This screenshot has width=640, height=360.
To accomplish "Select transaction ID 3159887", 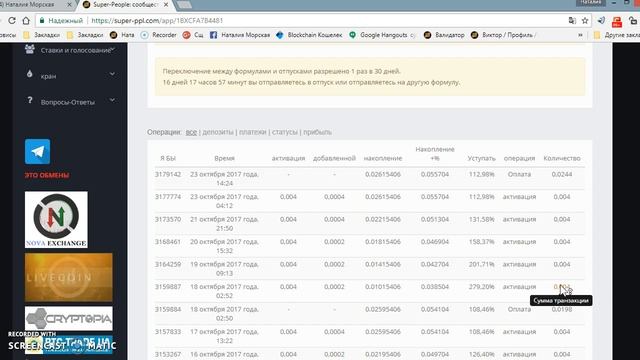I will point(168,287).
